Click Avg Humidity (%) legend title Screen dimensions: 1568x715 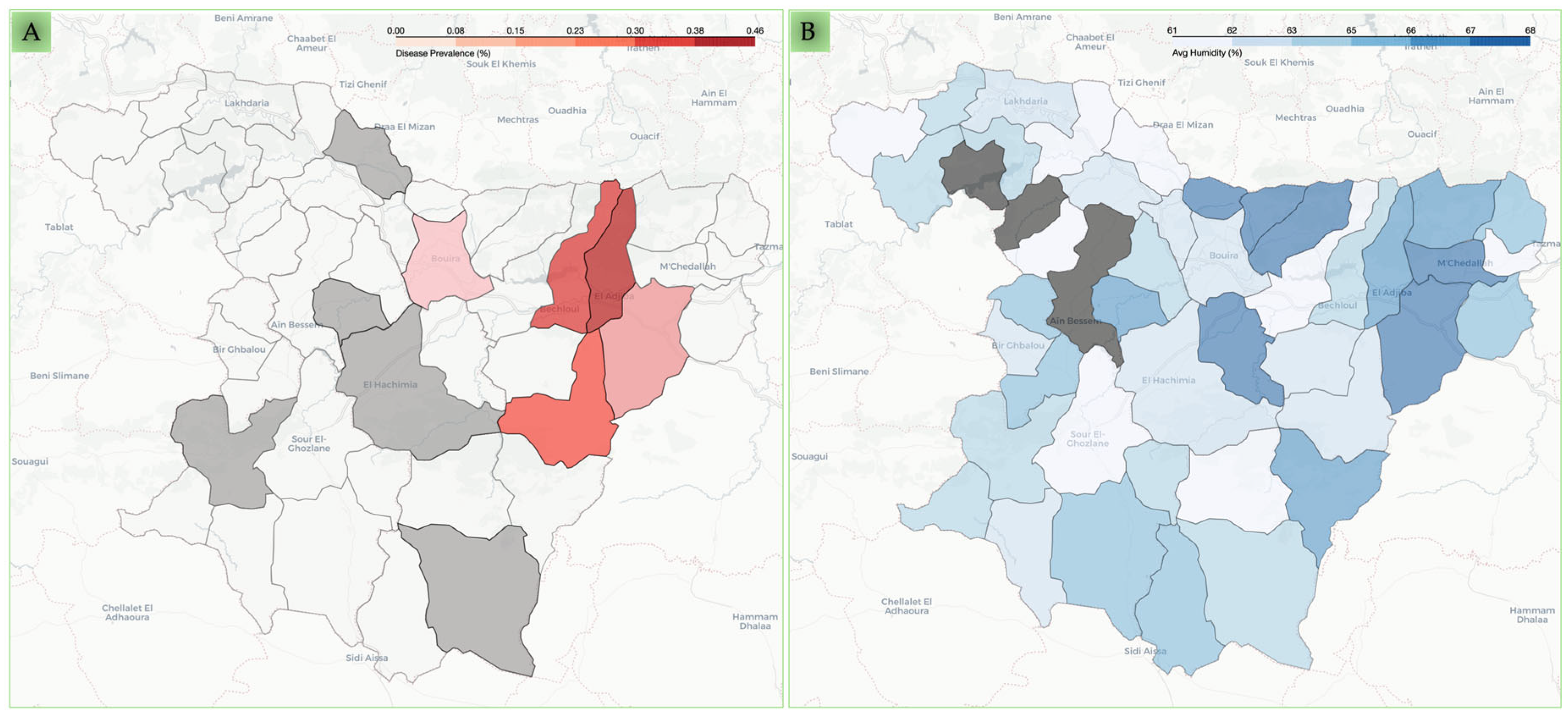click(x=1206, y=53)
